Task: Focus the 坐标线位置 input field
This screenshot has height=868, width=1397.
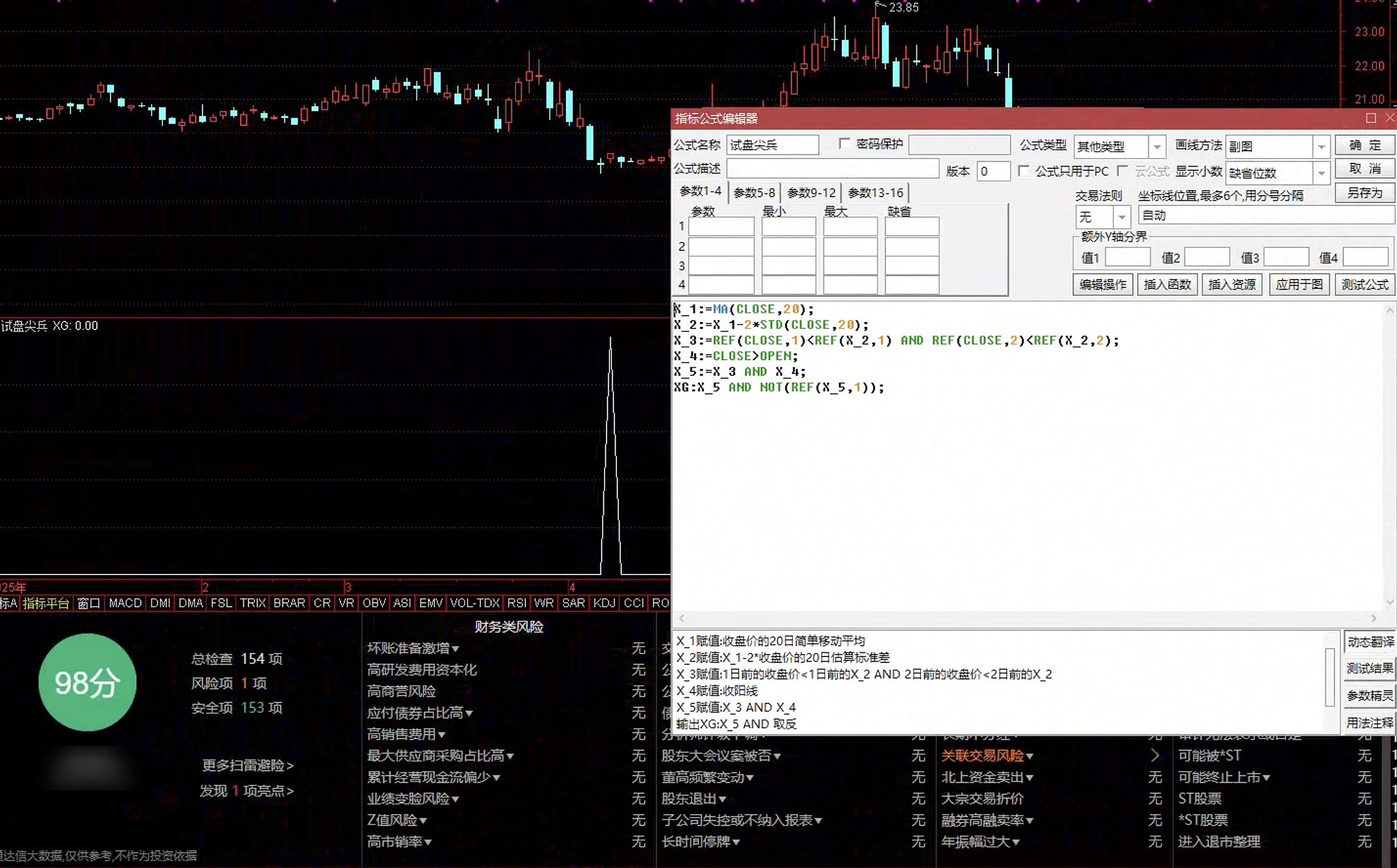Action: (x=1266, y=216)
